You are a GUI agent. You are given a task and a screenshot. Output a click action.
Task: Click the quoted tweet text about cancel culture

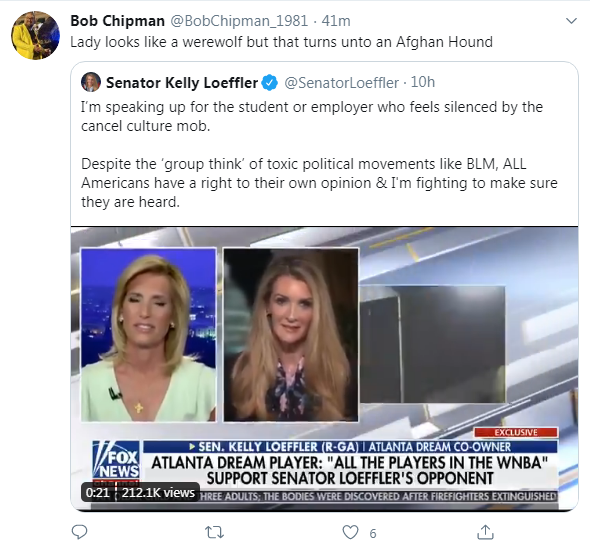pyautogui.click(x=319, y=154)
